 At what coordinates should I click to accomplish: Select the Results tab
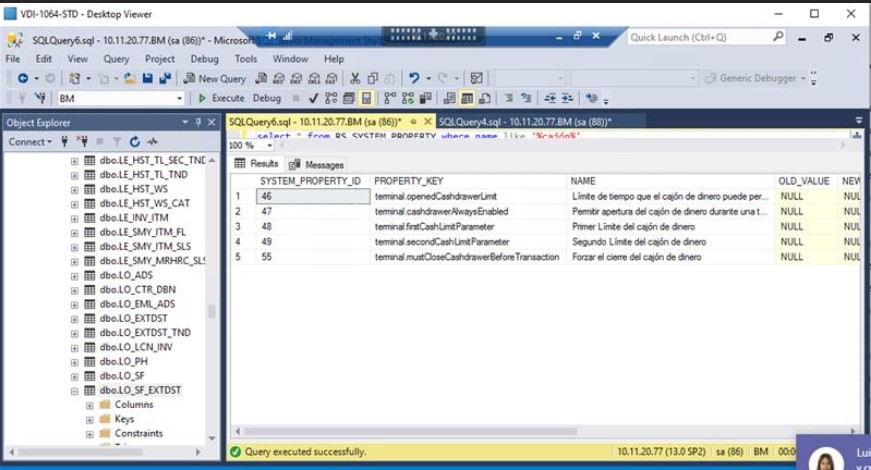257,163
